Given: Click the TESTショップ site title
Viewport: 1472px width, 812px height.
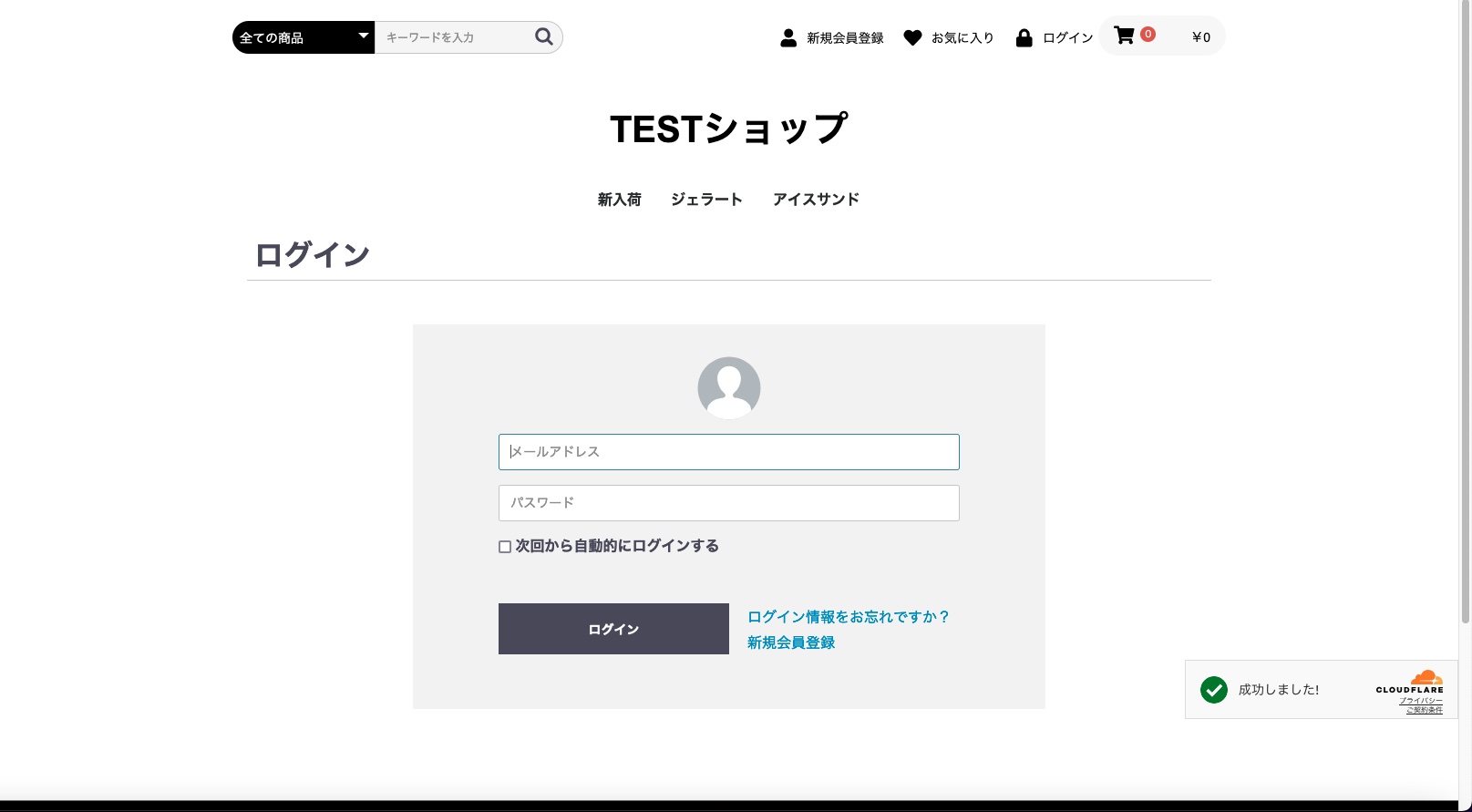Looking at the screenshot, I should tap(728, 129).
